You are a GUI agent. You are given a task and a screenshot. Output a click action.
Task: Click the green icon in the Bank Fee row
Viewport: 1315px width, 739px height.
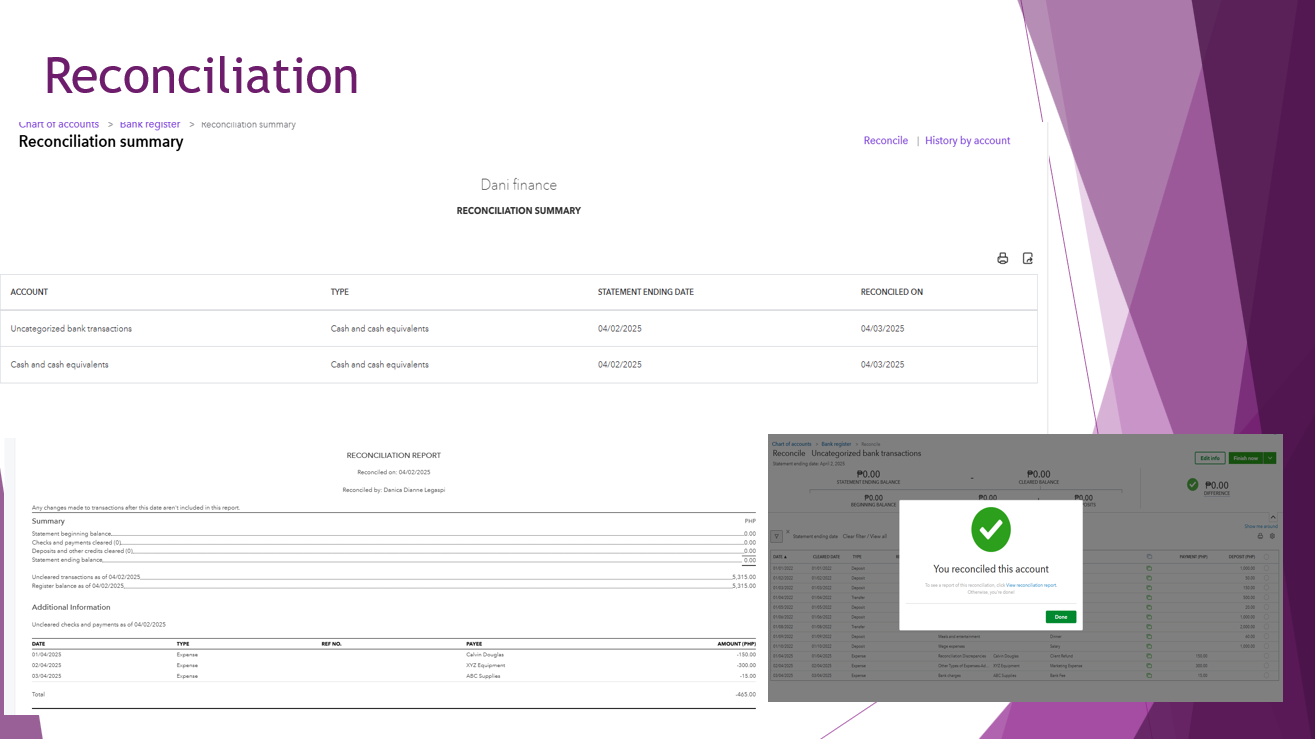pyautogui.click(x=1149, y=675)
